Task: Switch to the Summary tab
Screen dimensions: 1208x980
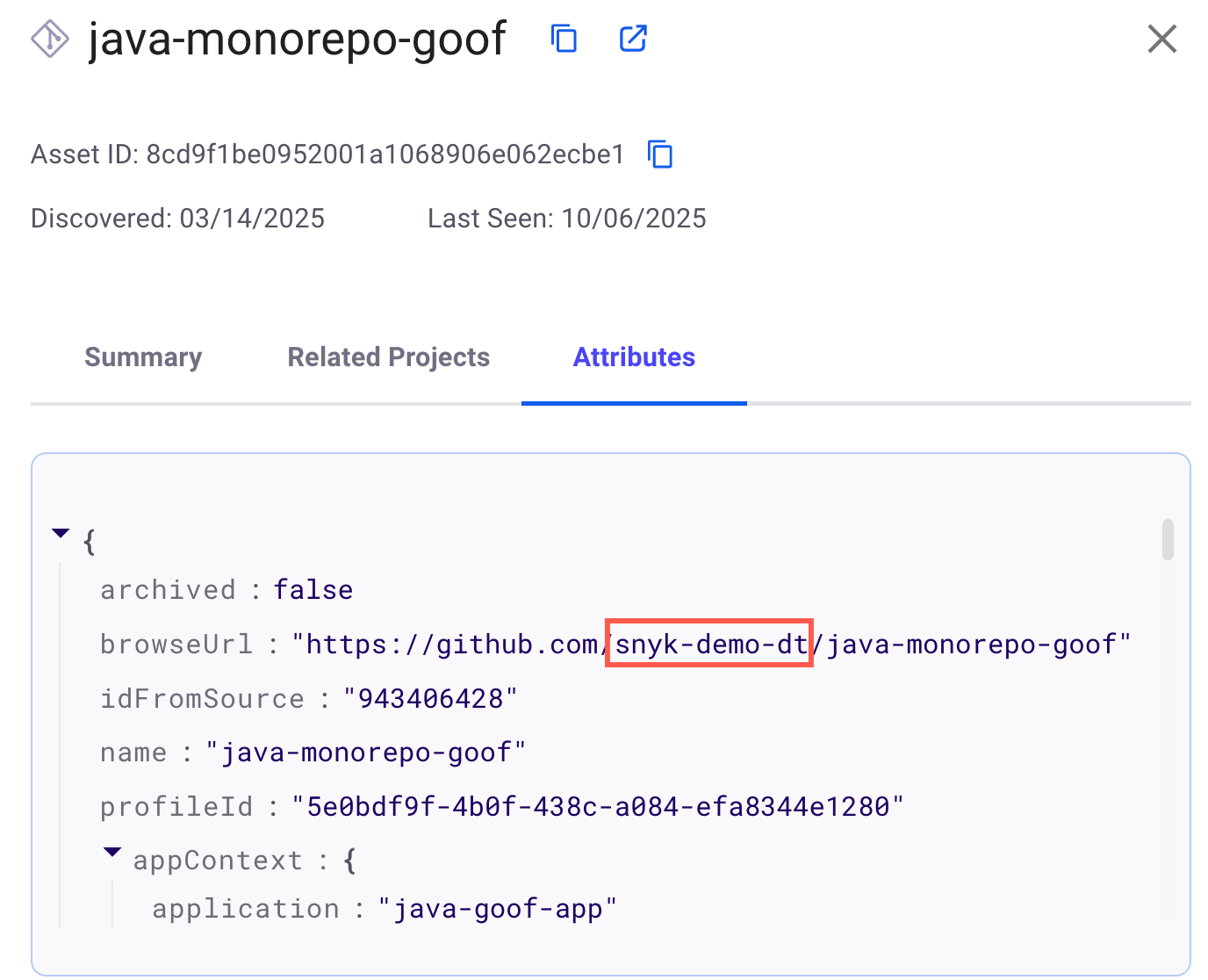Action: pos(143,357)
